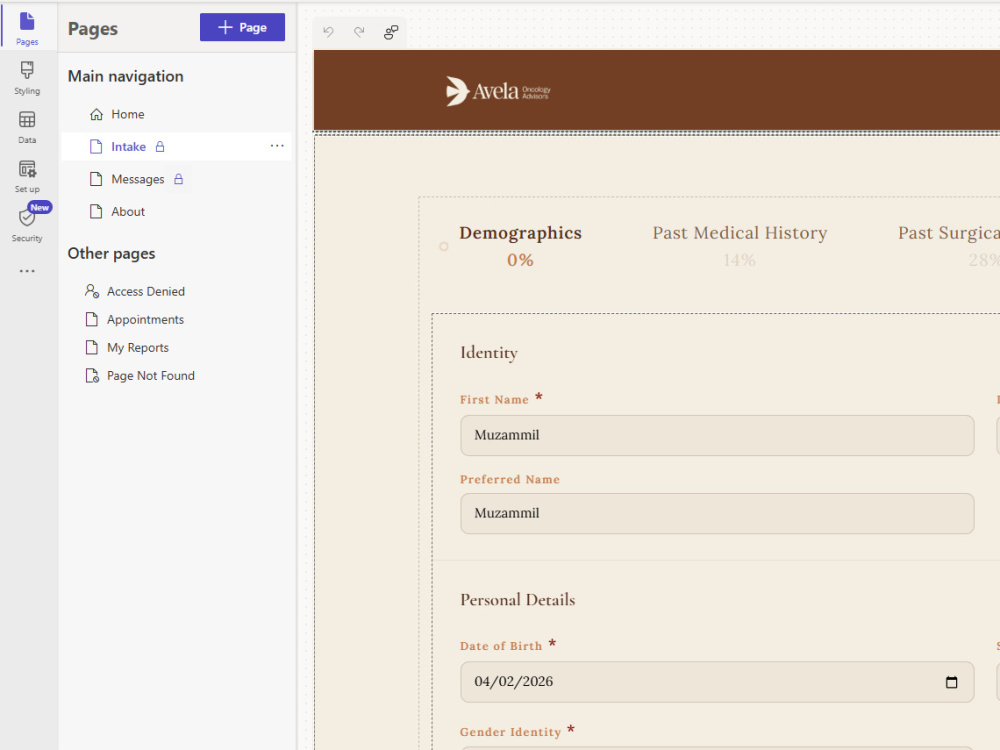Open the Page Not Found page
1000x750 pixels.
pos(151,376)
